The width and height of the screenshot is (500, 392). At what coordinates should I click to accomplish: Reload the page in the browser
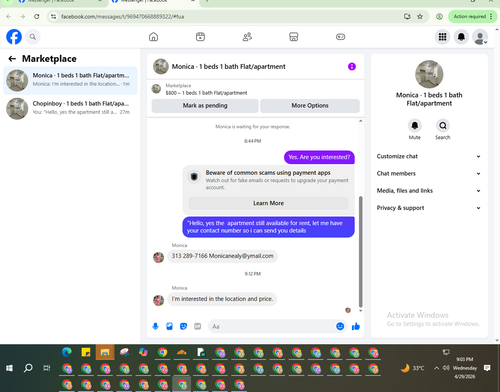pyautogui.click(x=37, y=16)
